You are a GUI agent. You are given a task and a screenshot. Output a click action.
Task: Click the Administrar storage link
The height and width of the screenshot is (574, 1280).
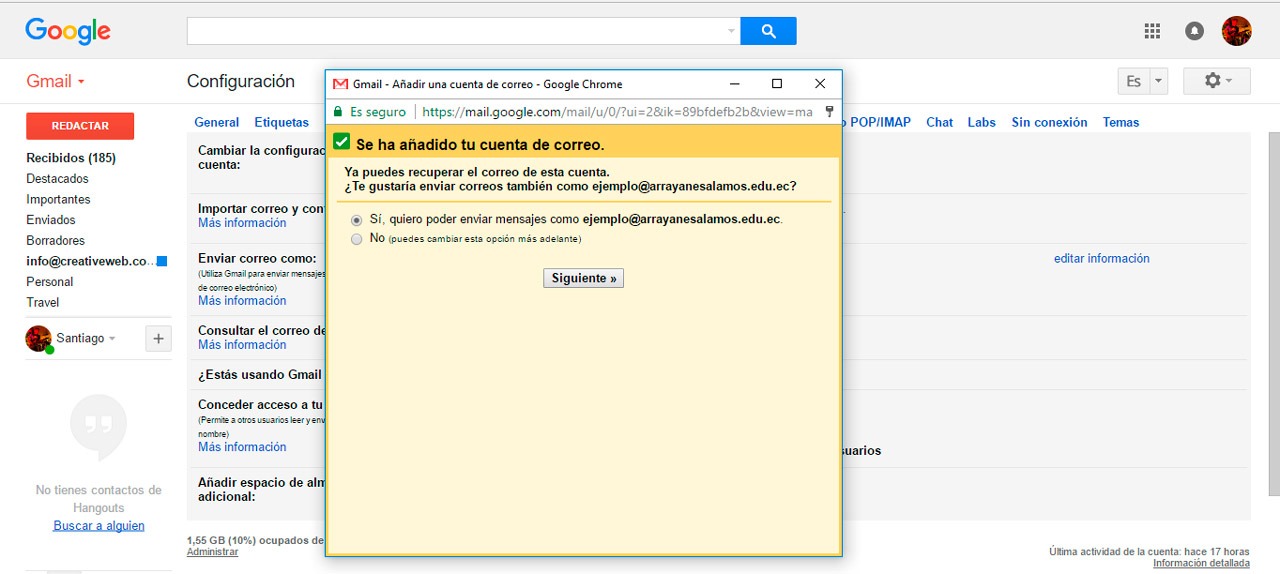point(212,552)
